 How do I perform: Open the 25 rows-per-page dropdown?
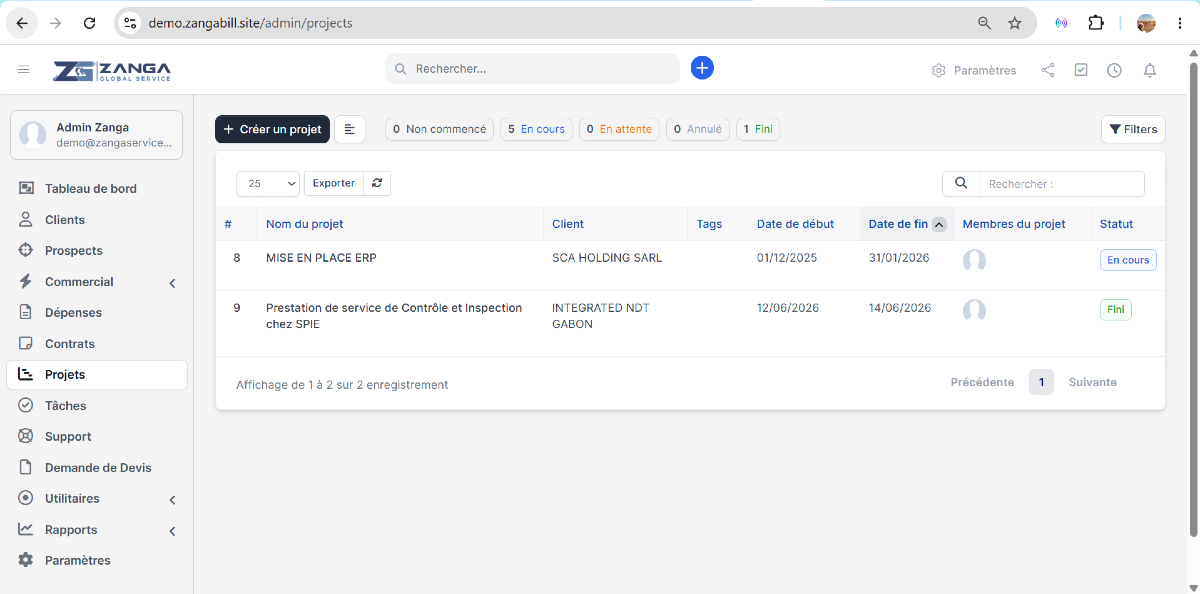point(268,183)
